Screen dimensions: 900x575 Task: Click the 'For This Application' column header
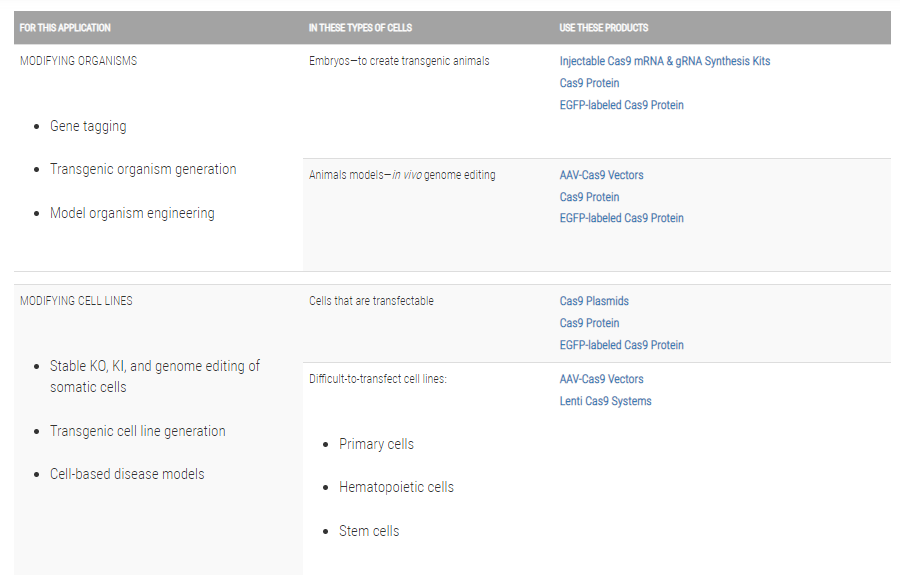click(x=65, y=28)
